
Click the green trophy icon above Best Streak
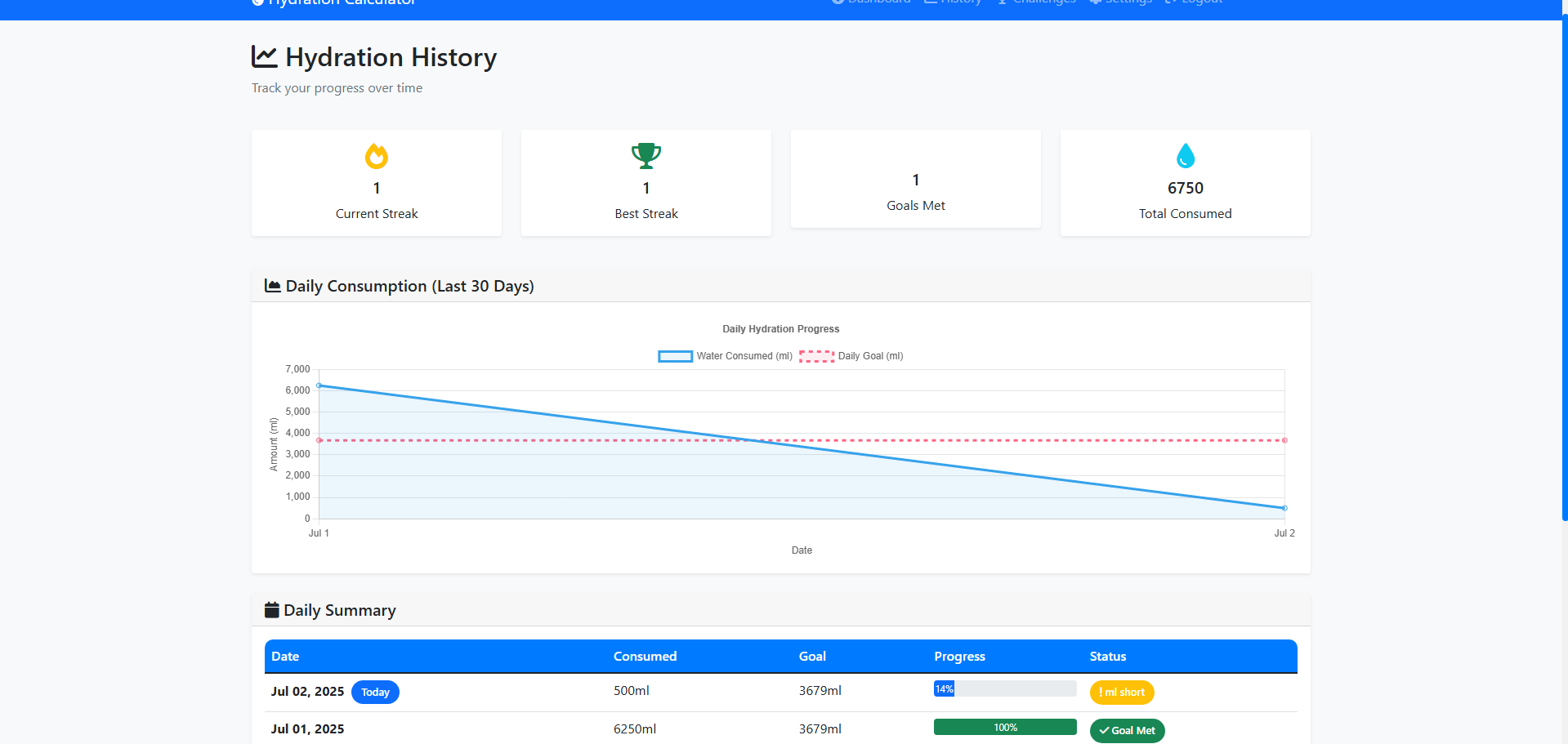pos(646,156)
